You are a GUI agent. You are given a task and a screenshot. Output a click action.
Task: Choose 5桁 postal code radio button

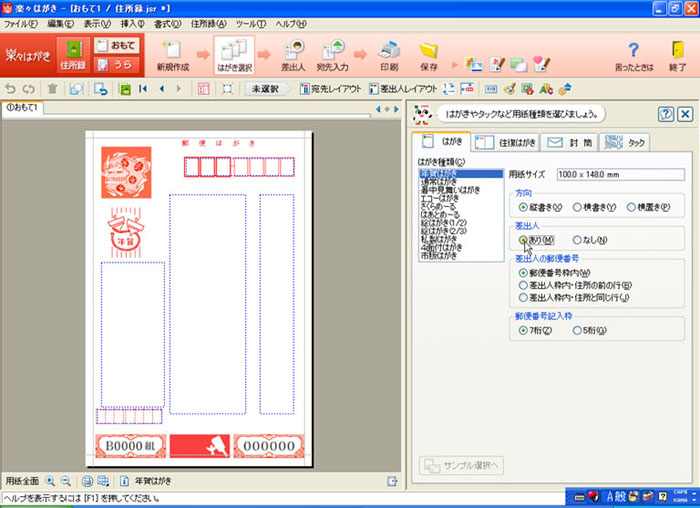(x=577, y=329)
